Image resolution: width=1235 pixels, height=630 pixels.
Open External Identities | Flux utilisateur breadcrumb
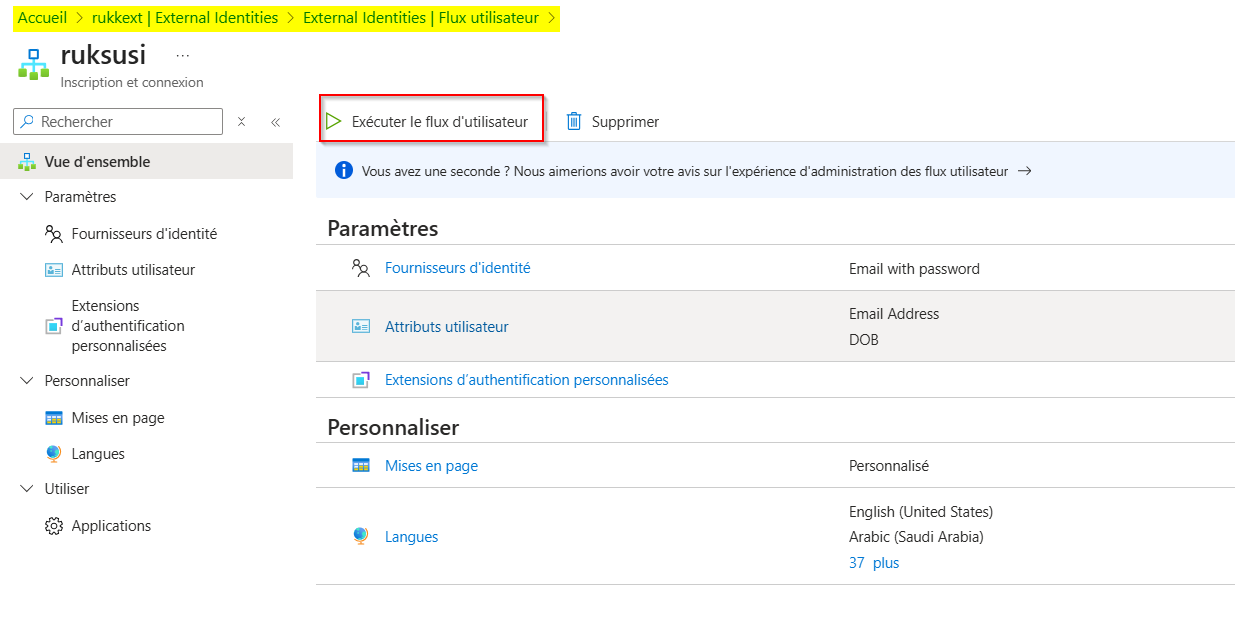pos(421,18)
